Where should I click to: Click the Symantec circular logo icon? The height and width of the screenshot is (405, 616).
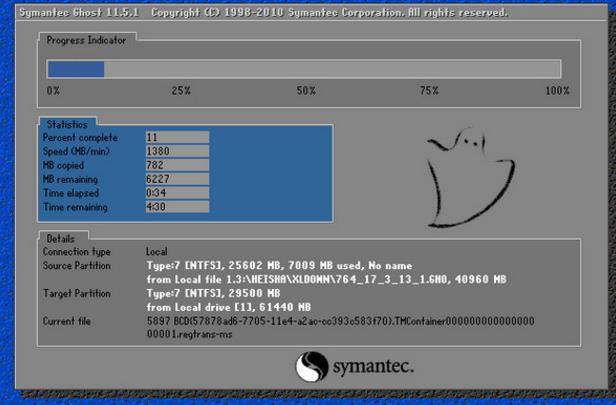coord(312,364)
